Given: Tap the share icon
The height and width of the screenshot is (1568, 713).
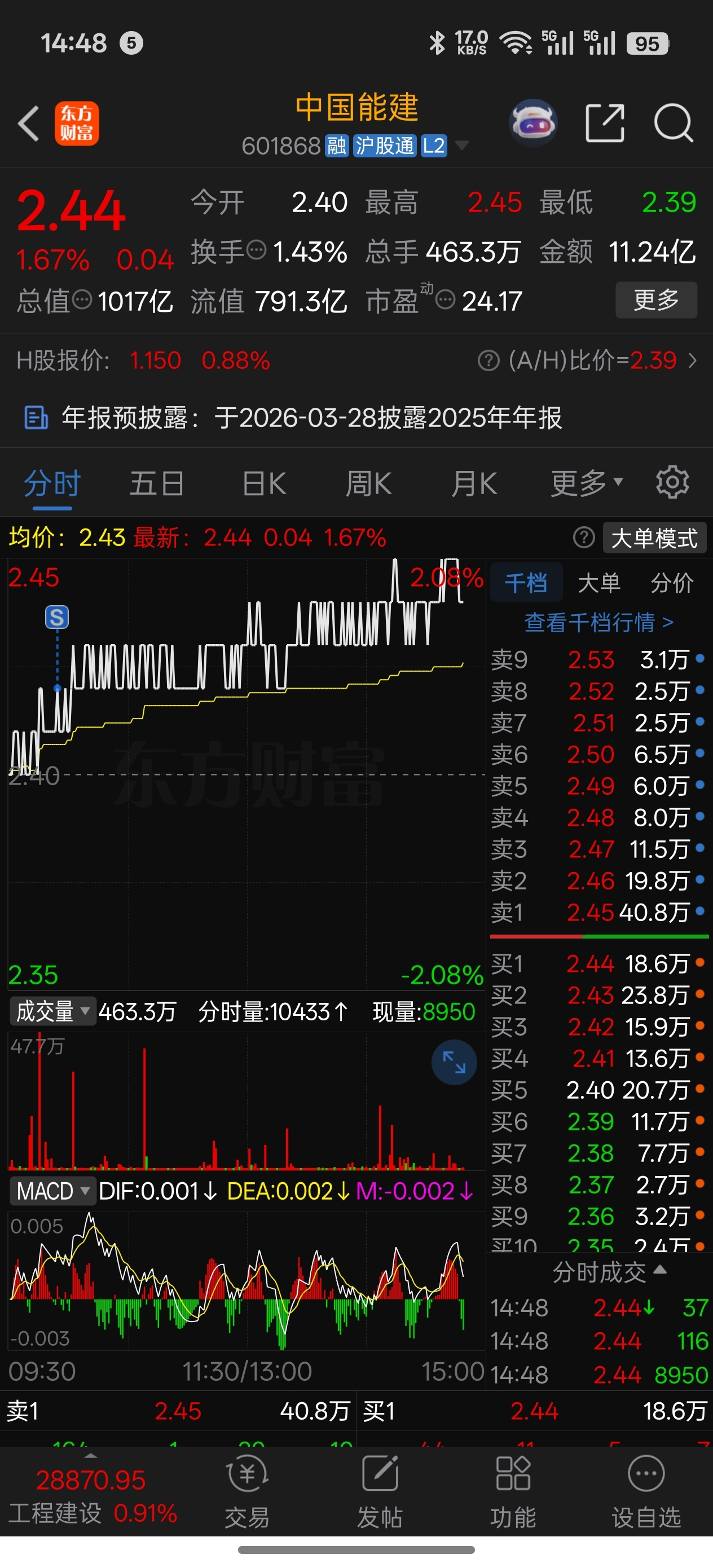Looking at the screenshot, I should pos(605,123).
